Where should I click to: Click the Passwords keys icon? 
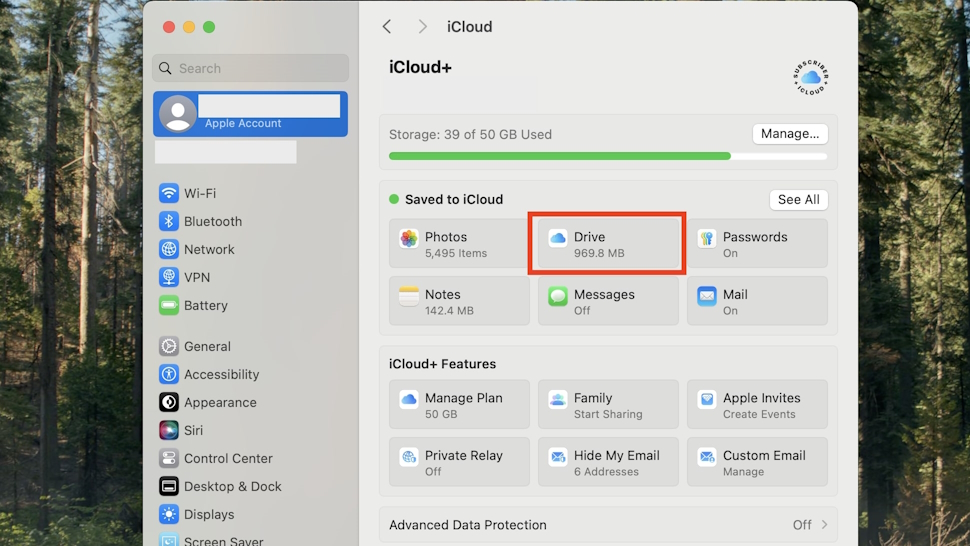coord(706,238)
